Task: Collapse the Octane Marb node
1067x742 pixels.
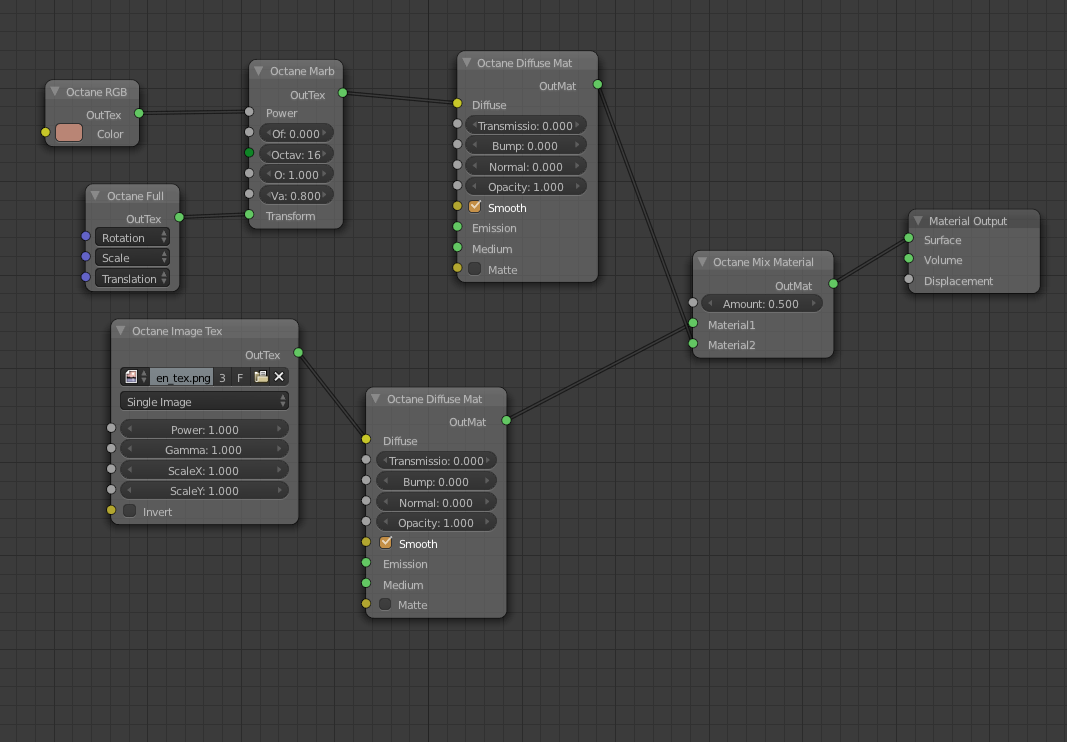Action: pyautogui.click(x=259, y=71)
